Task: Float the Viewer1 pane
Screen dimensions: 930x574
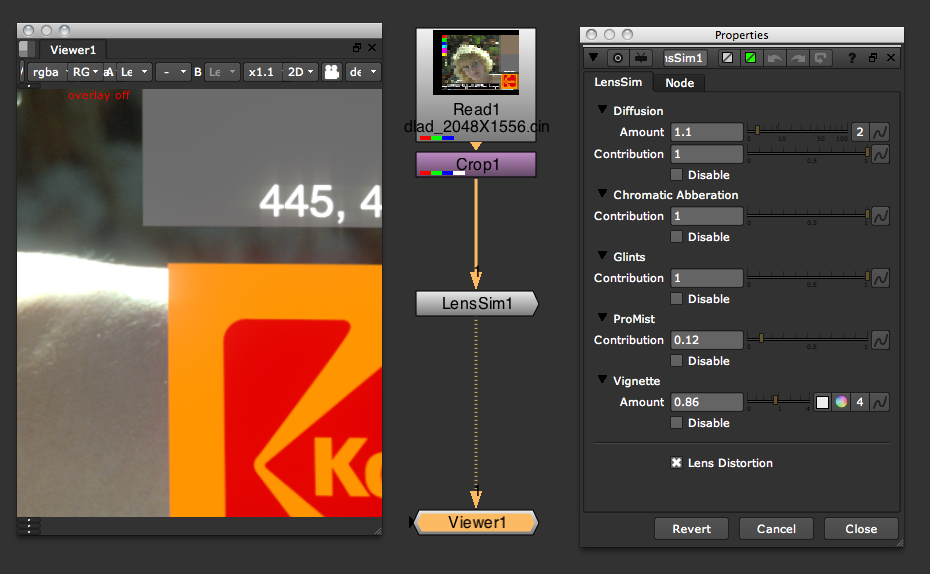Action: [356, 47]
